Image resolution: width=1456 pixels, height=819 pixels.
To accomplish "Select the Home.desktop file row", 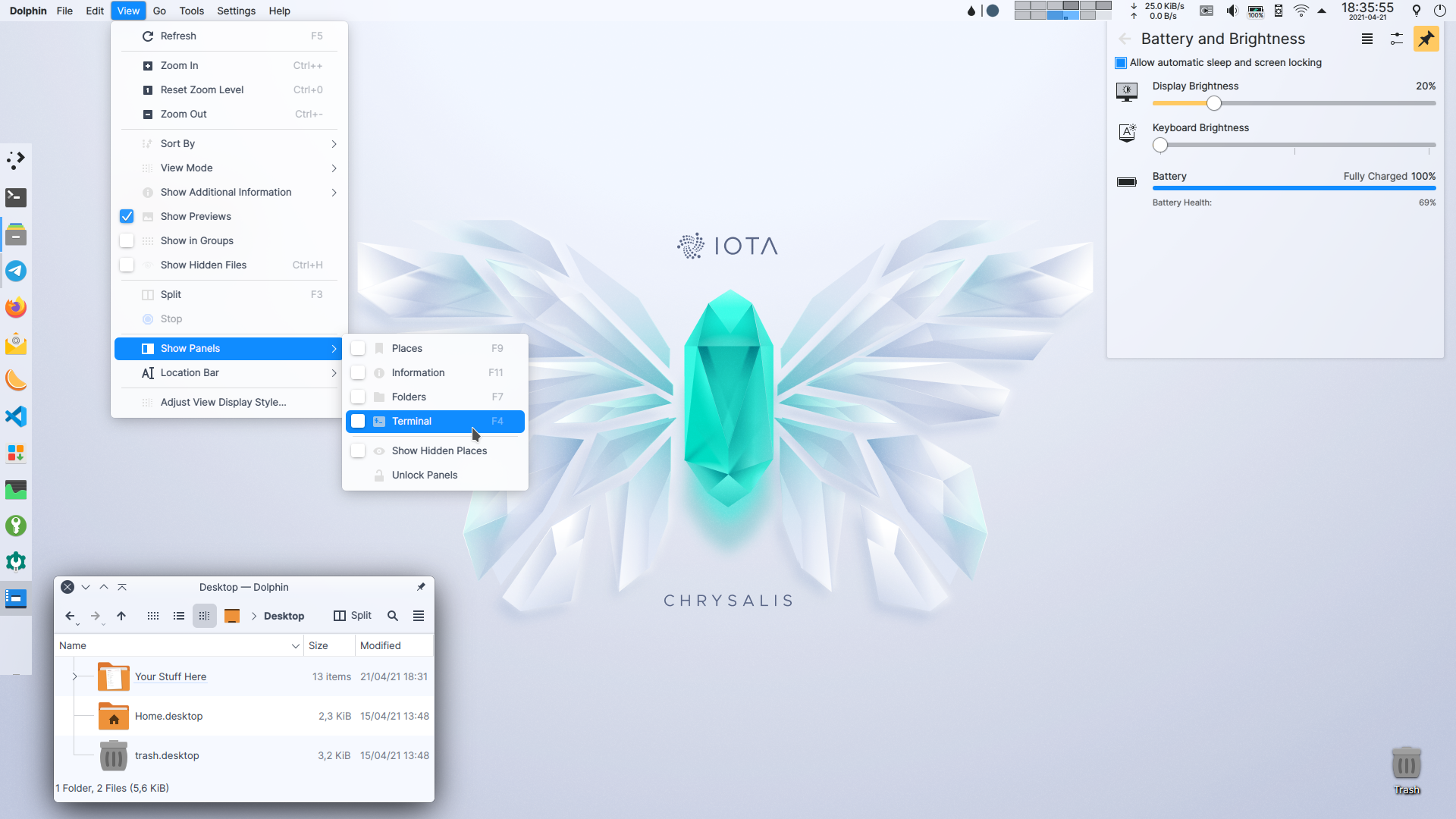I will pos(168,716).
